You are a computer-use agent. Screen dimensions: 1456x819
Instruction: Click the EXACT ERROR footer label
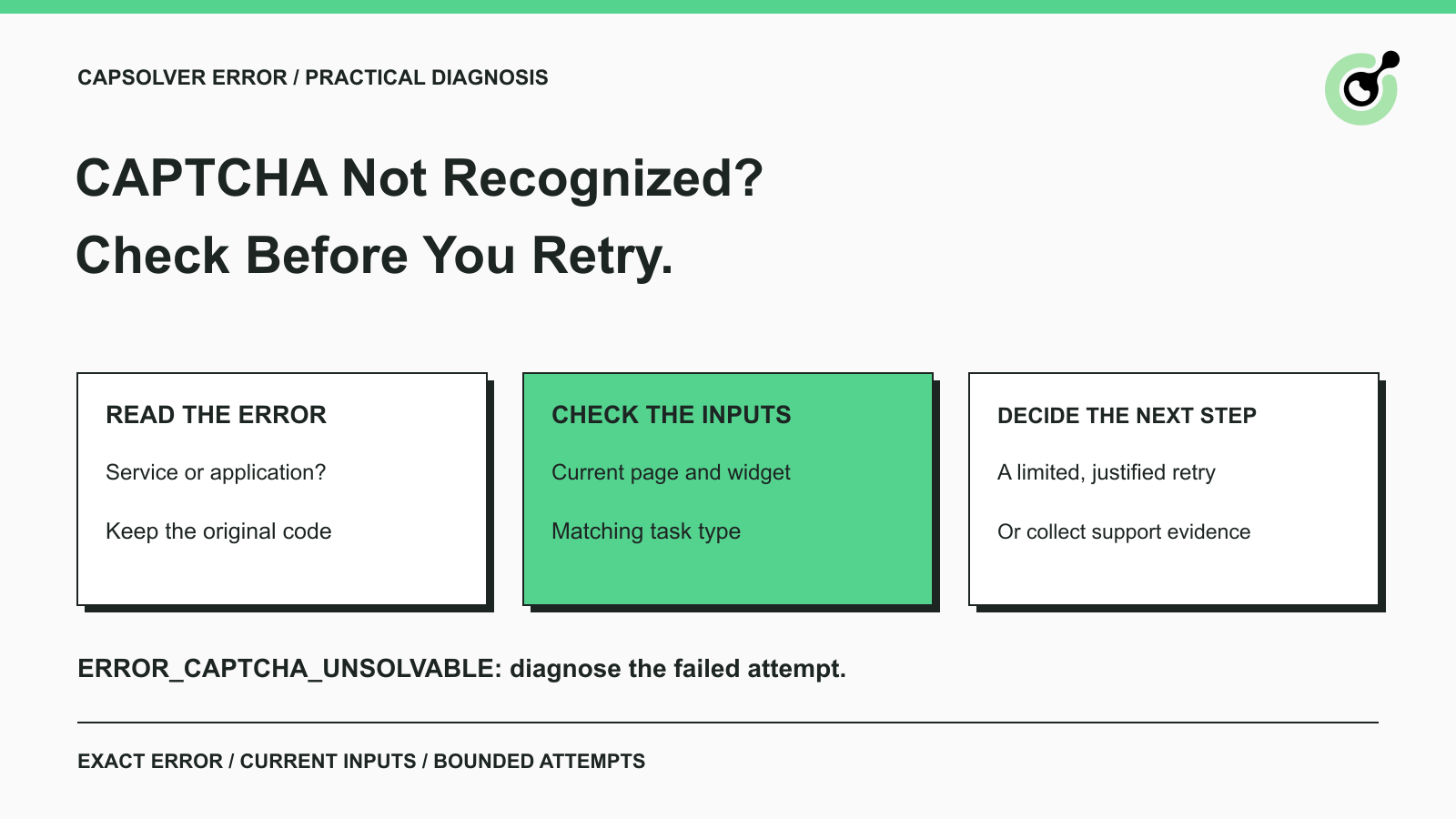coord(150,762)
